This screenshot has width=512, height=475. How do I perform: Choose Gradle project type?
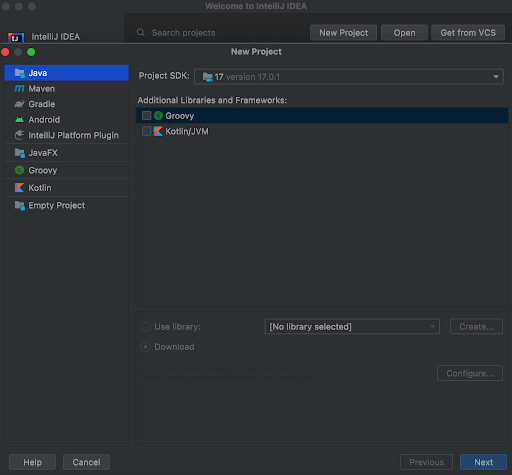pyautogui.click(x=66, y=104)
